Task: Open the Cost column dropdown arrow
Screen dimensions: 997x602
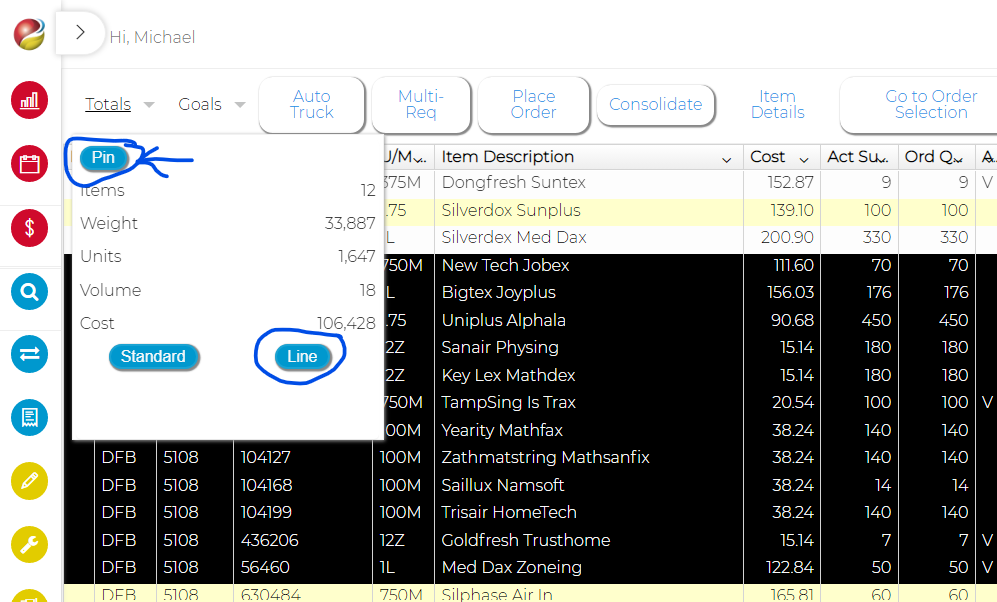Action: click(803, 159)
